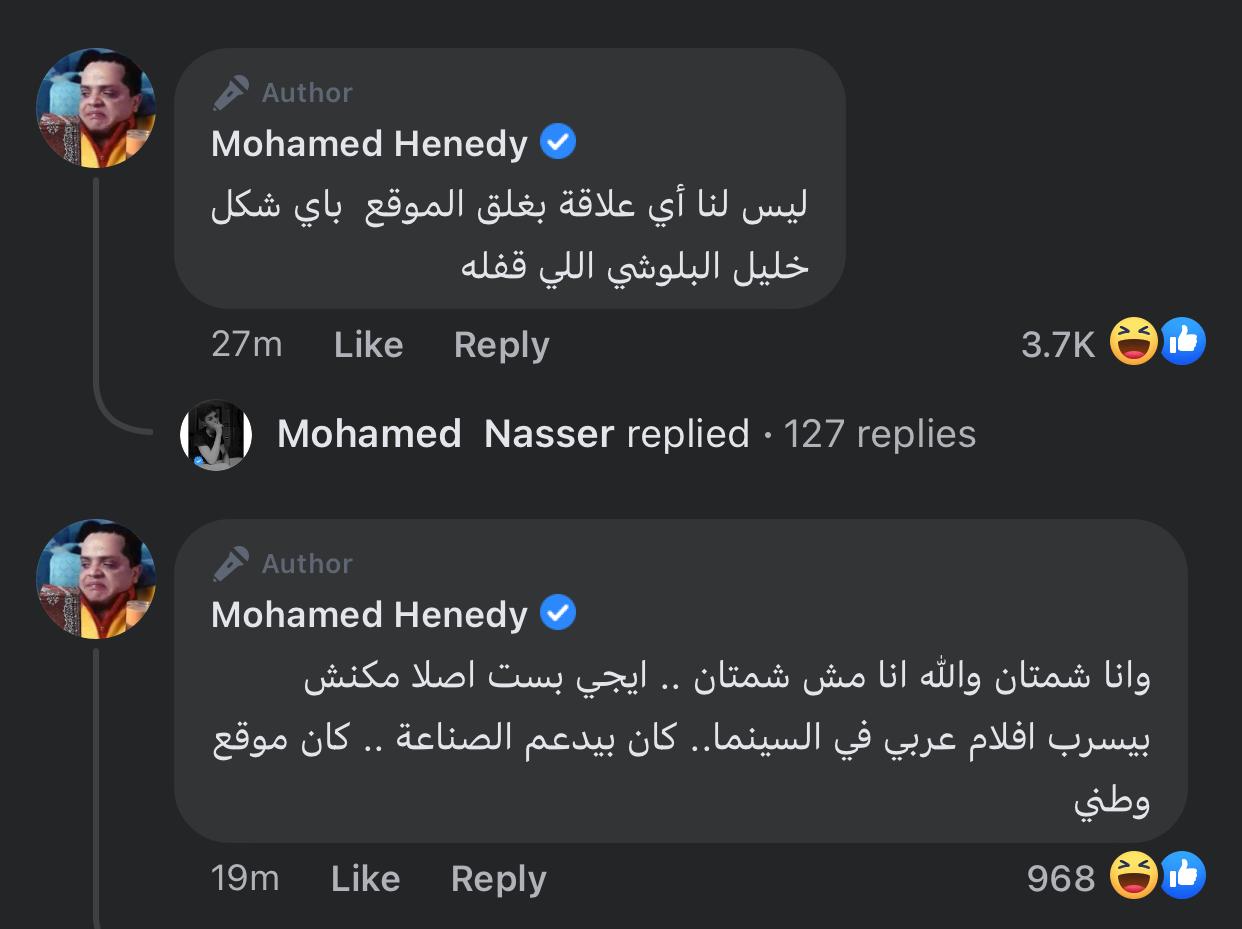
Task: Open Mohamed Henedy's avatar on the second comment
Action: pyautogui.click(x=96, y=579)
